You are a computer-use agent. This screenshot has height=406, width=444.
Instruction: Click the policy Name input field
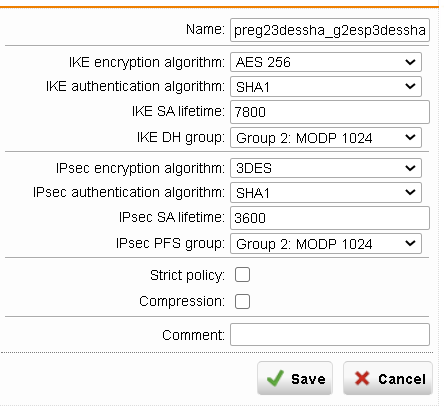coord(330,30)
